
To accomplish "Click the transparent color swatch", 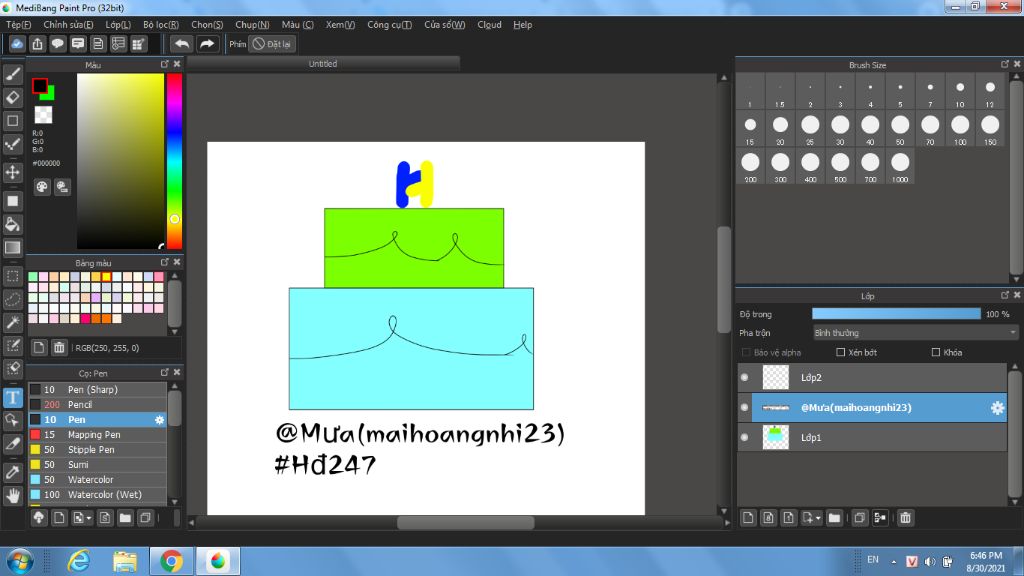I will coord(43,115).
